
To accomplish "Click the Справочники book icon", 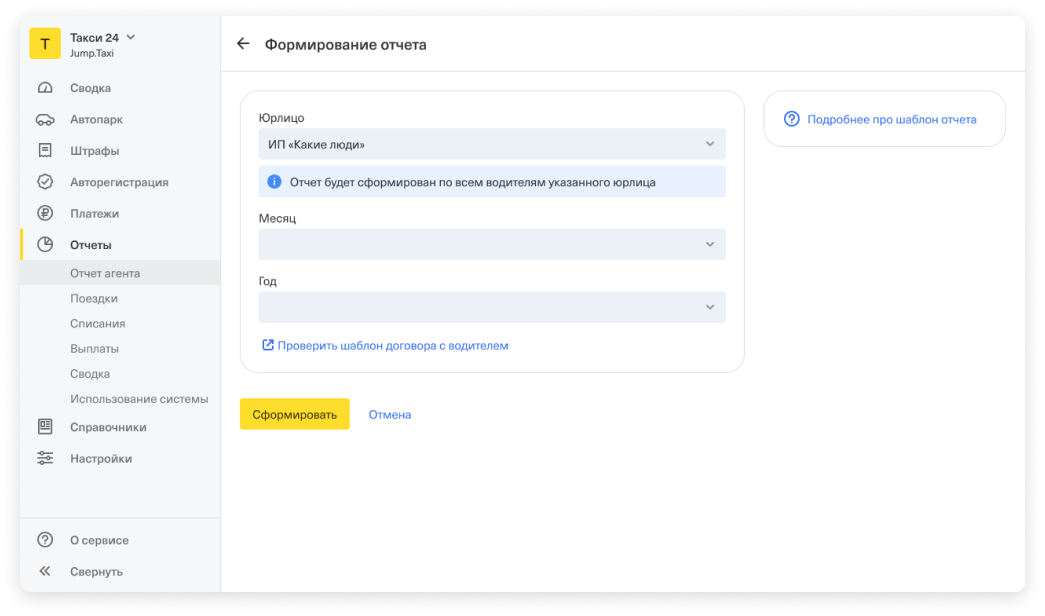I will point(45,427).
